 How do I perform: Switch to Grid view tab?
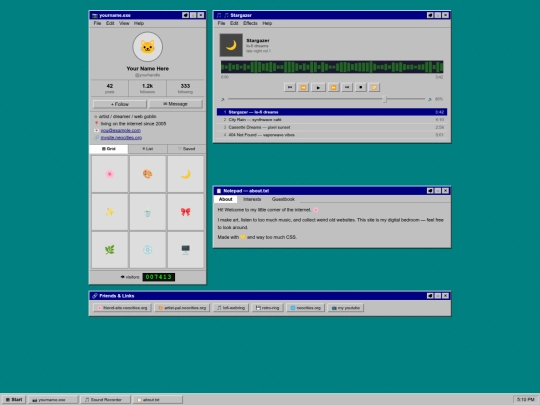pos(109,149)
